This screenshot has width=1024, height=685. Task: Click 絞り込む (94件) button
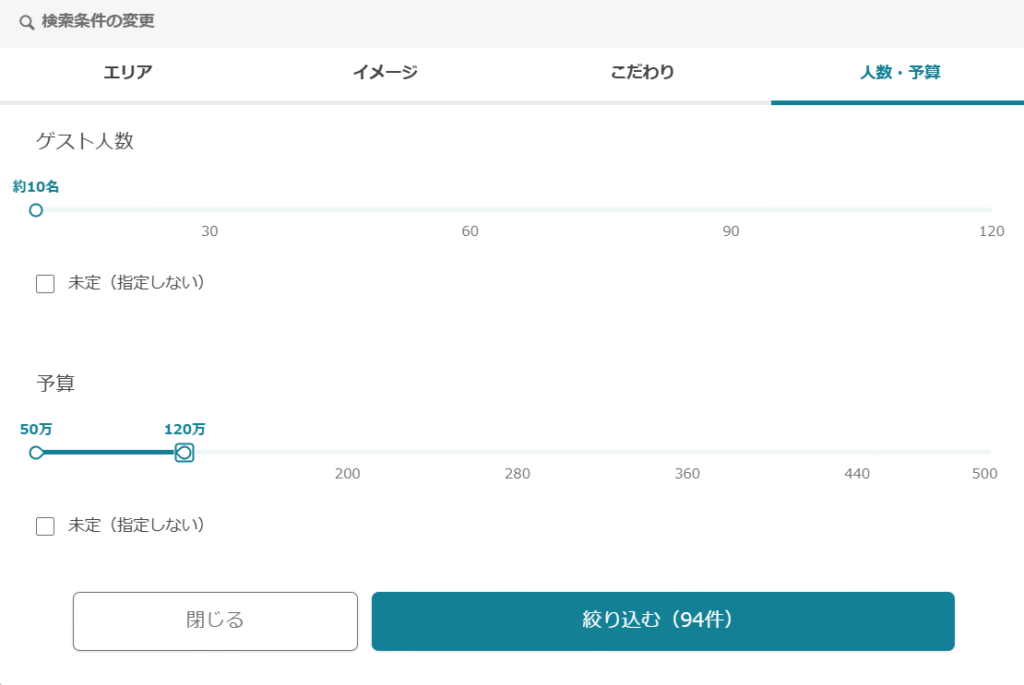tap(663, 621)
